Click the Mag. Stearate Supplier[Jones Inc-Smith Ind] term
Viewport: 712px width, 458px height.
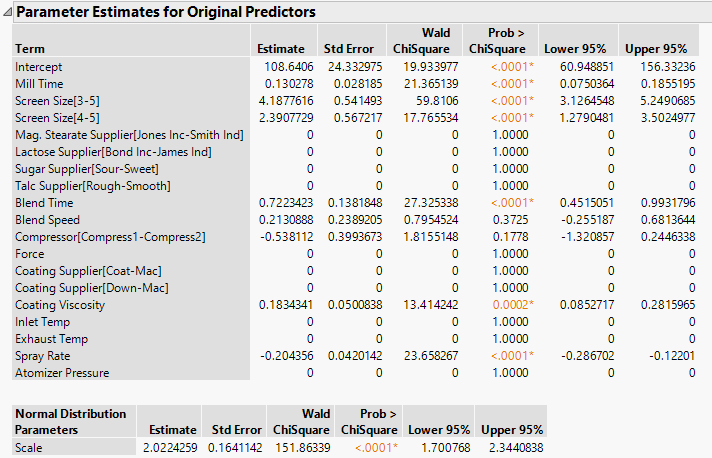pos(129,134)
